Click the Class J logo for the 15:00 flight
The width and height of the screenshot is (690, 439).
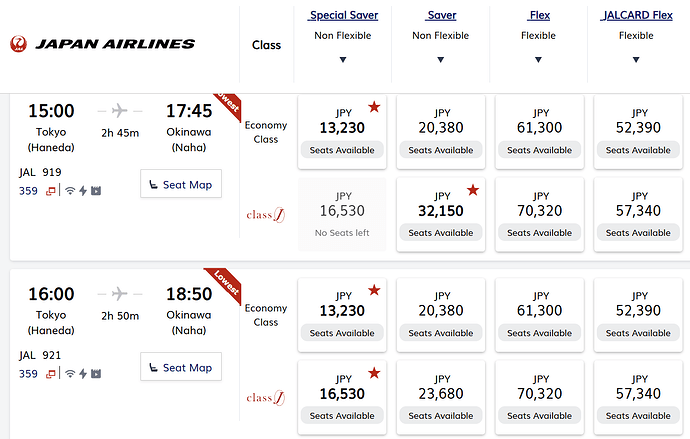[x=266, y=215]
